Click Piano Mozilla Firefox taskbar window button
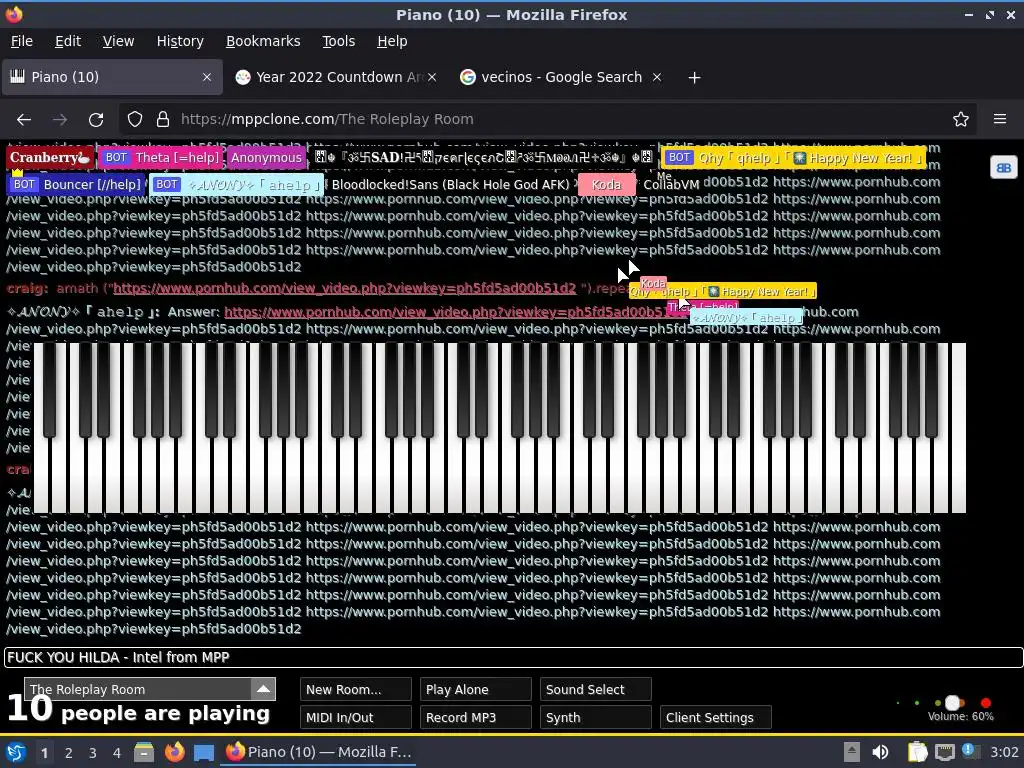Image resolution: width=1024 pixels, height=768 pixels. [x=318, y=752]
